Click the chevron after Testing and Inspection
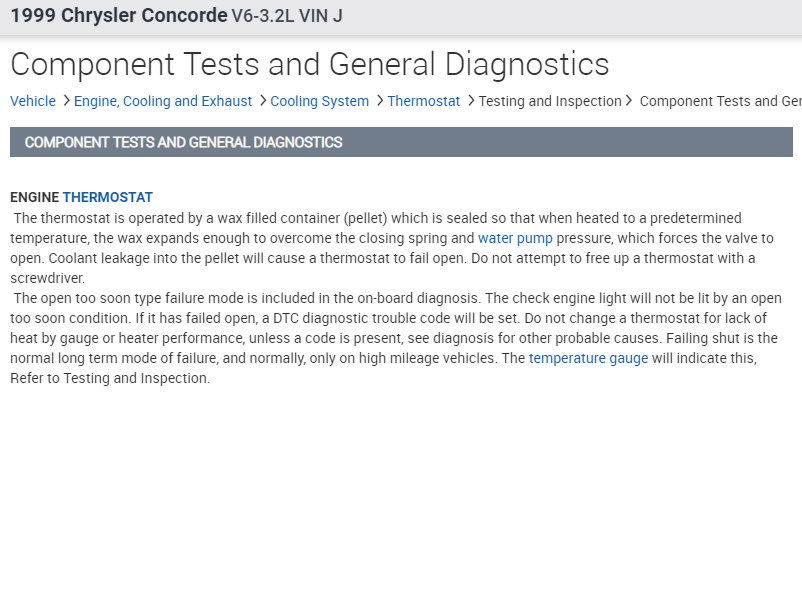The width and height of the screenshot is (802, 616). pyautogui.click(x=629, y=101)
